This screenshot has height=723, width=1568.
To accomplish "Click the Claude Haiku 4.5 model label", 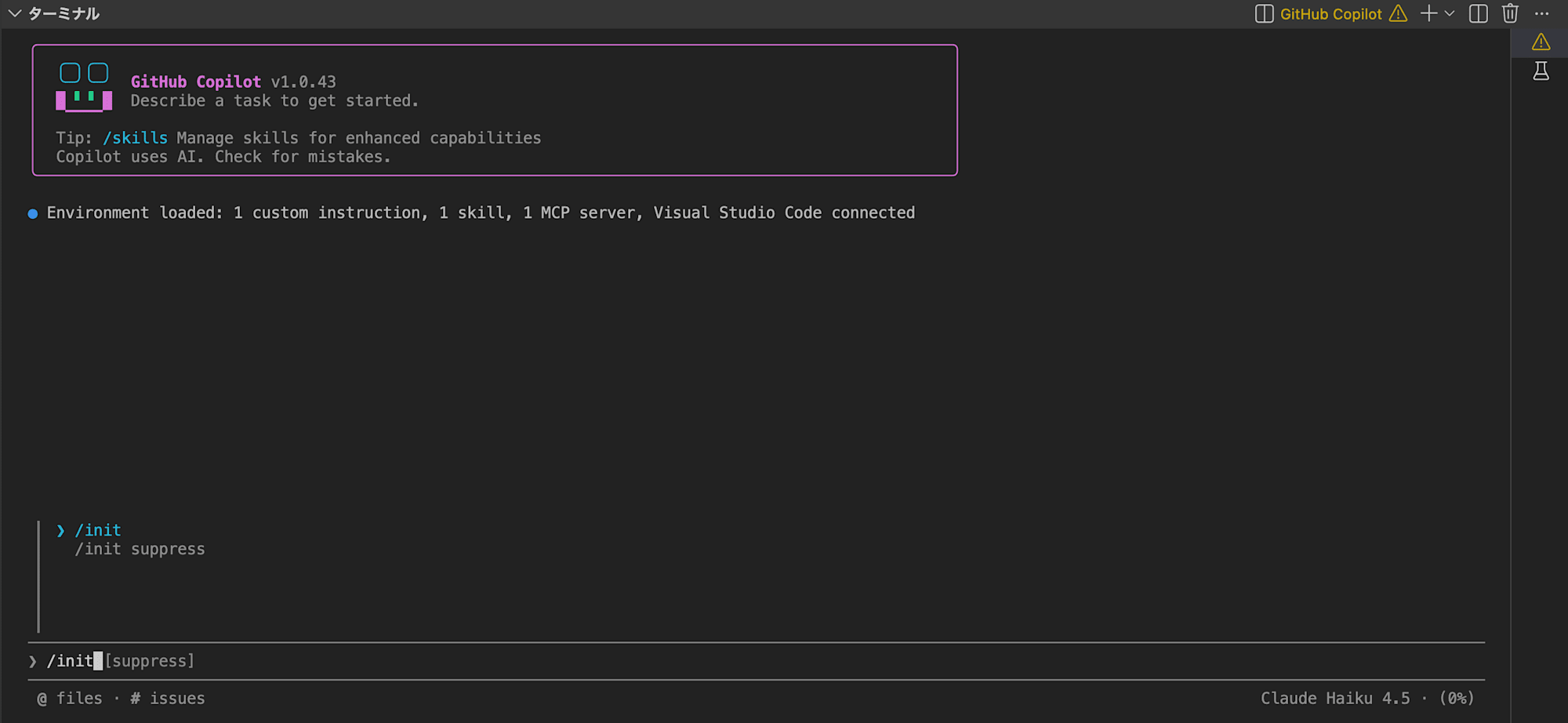I will (1335, 698).
